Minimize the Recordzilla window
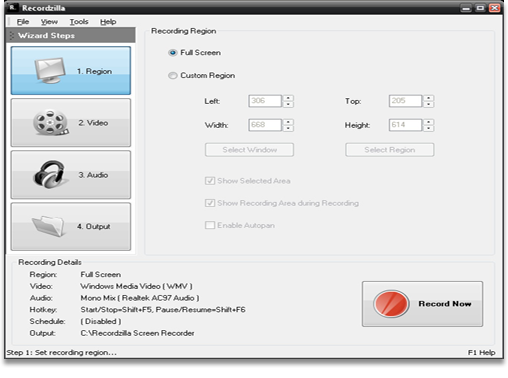Screen dimensions: 508x378 [x=466, y=8]
